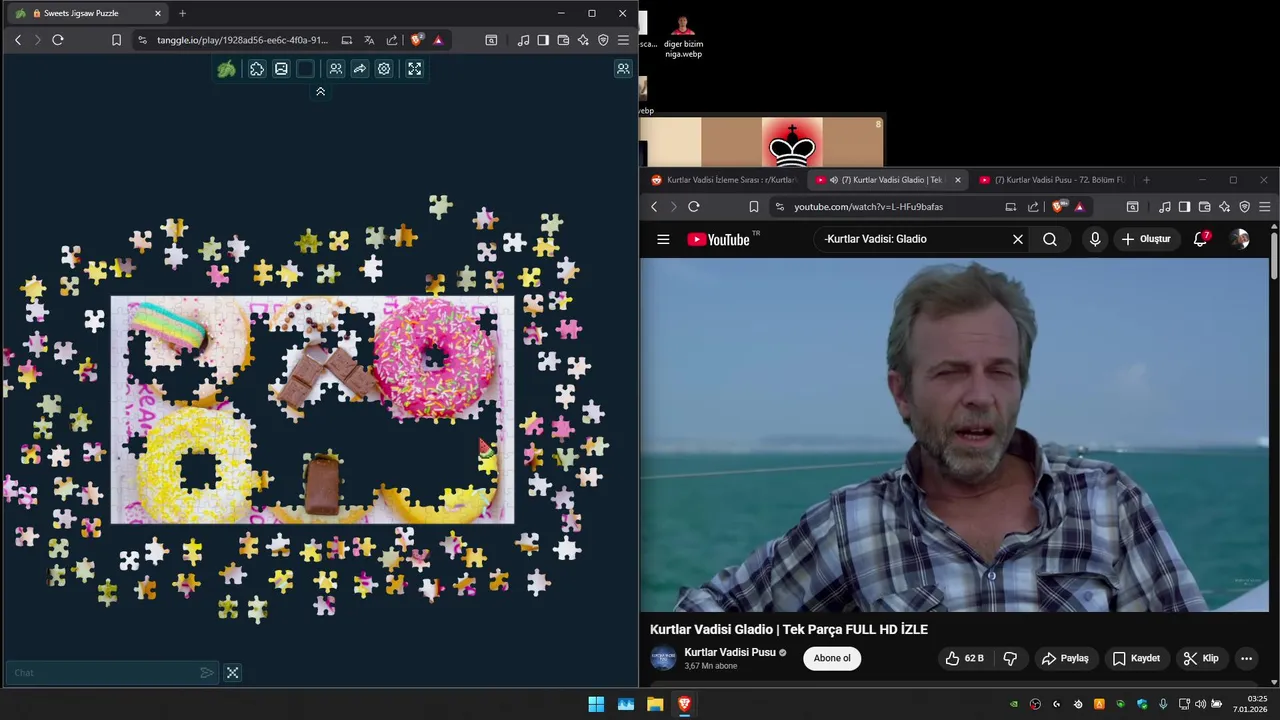
Task: Open Brave Rewards triangle in Tanggle window
Action: pos(438,40)
